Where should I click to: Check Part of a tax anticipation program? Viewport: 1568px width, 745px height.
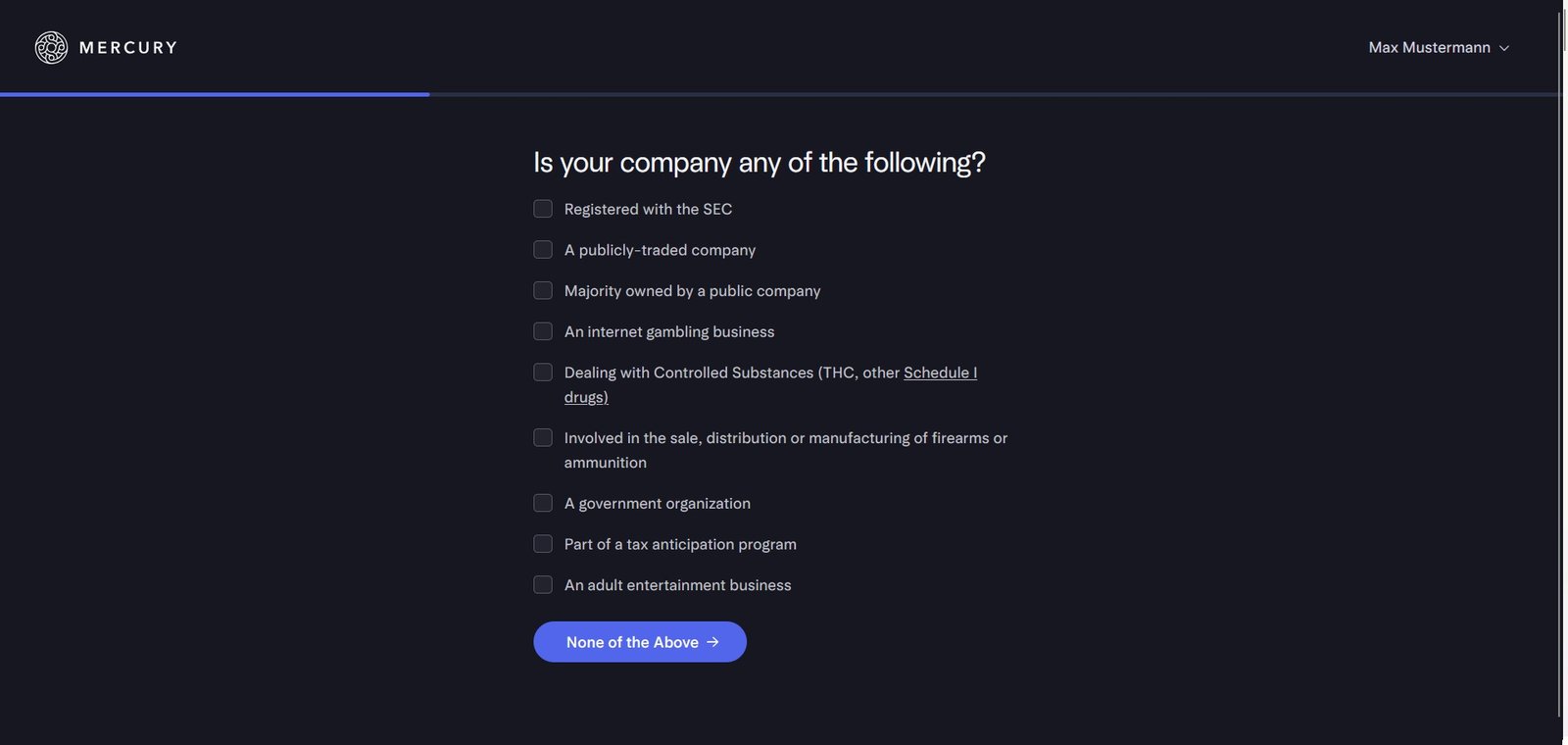(543, 544)
